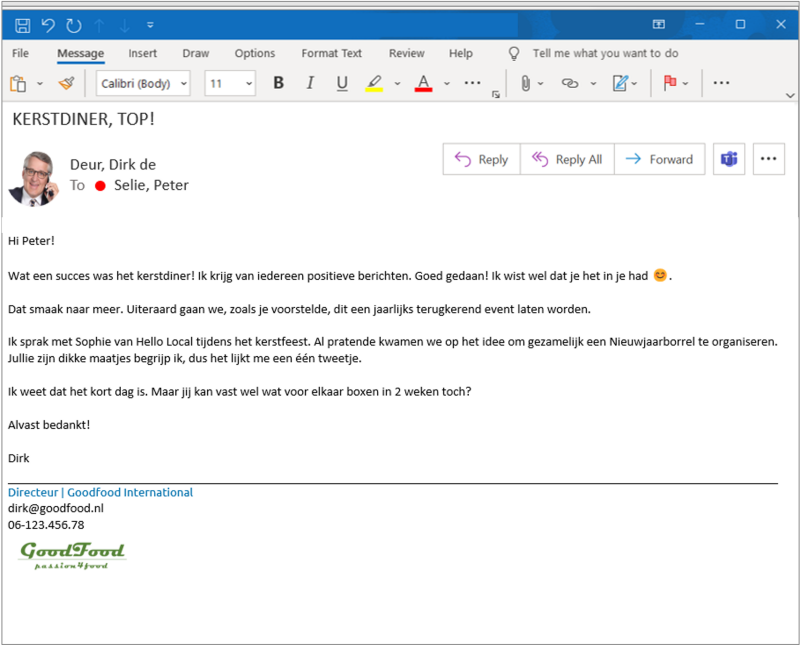The width and height of the screenshot is (800, 645).
Task: Switch to the Message tab
Action: (81, 53)
